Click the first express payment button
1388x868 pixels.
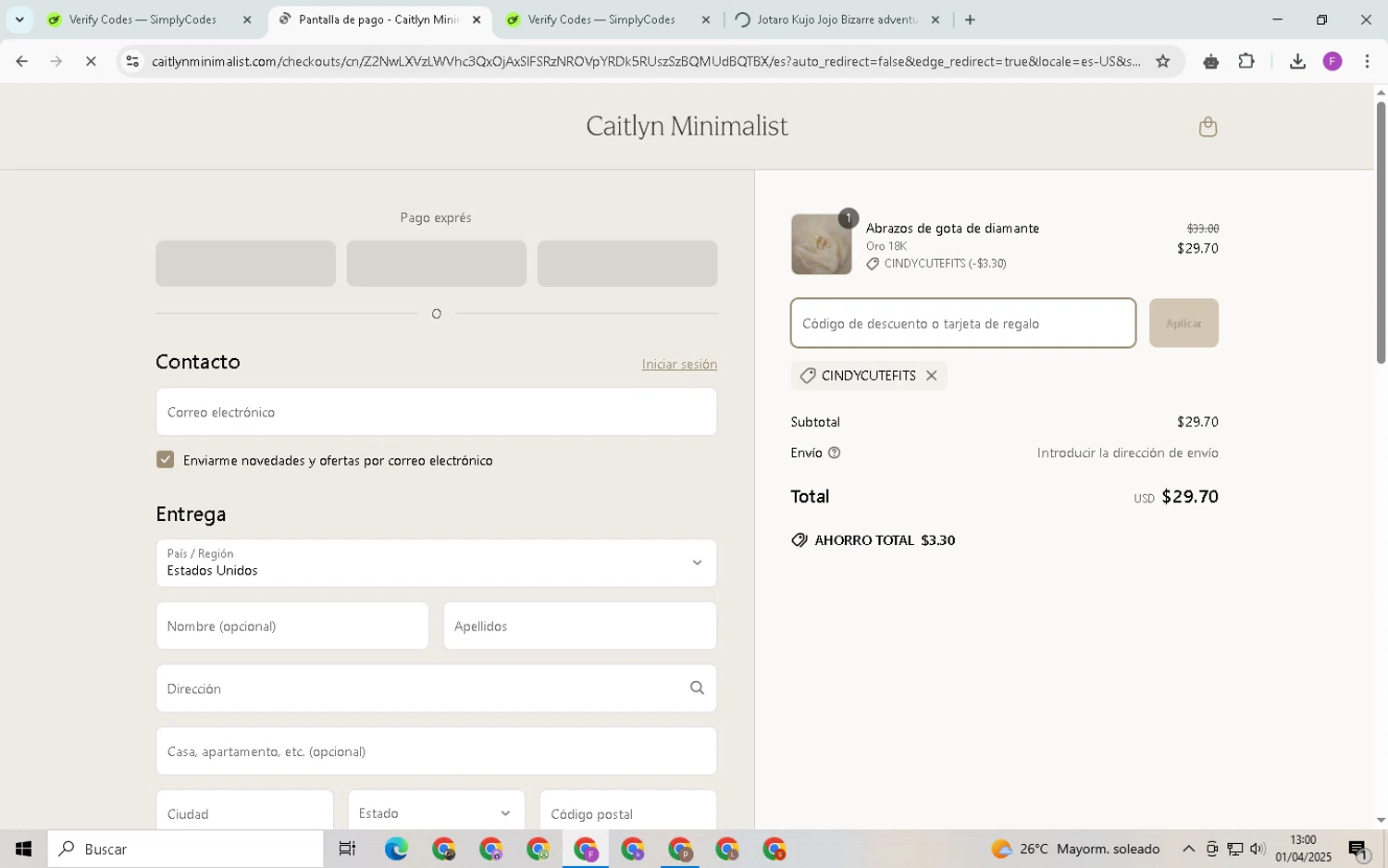tap(245, 264)
